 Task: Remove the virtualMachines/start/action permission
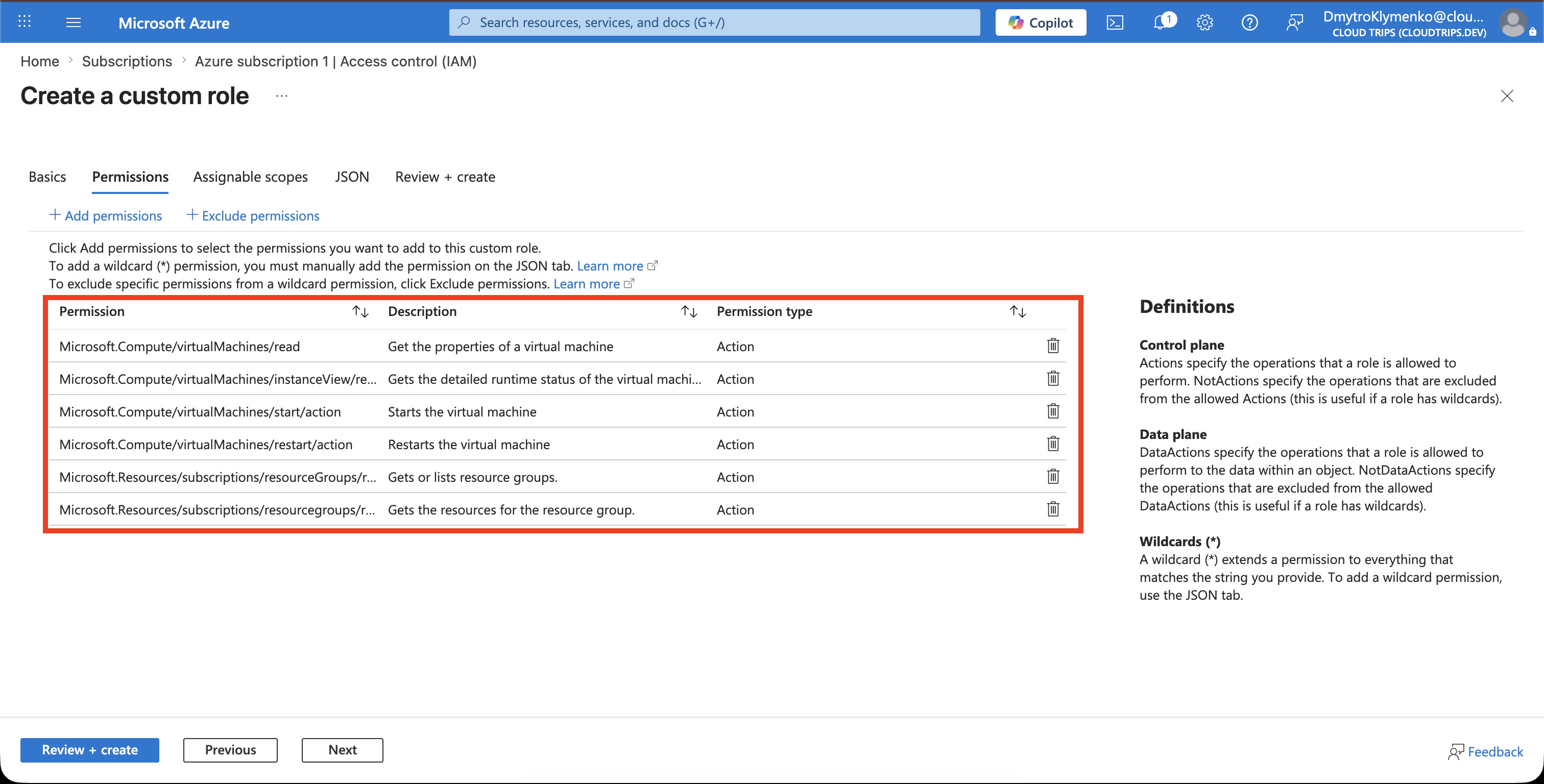1053,411
